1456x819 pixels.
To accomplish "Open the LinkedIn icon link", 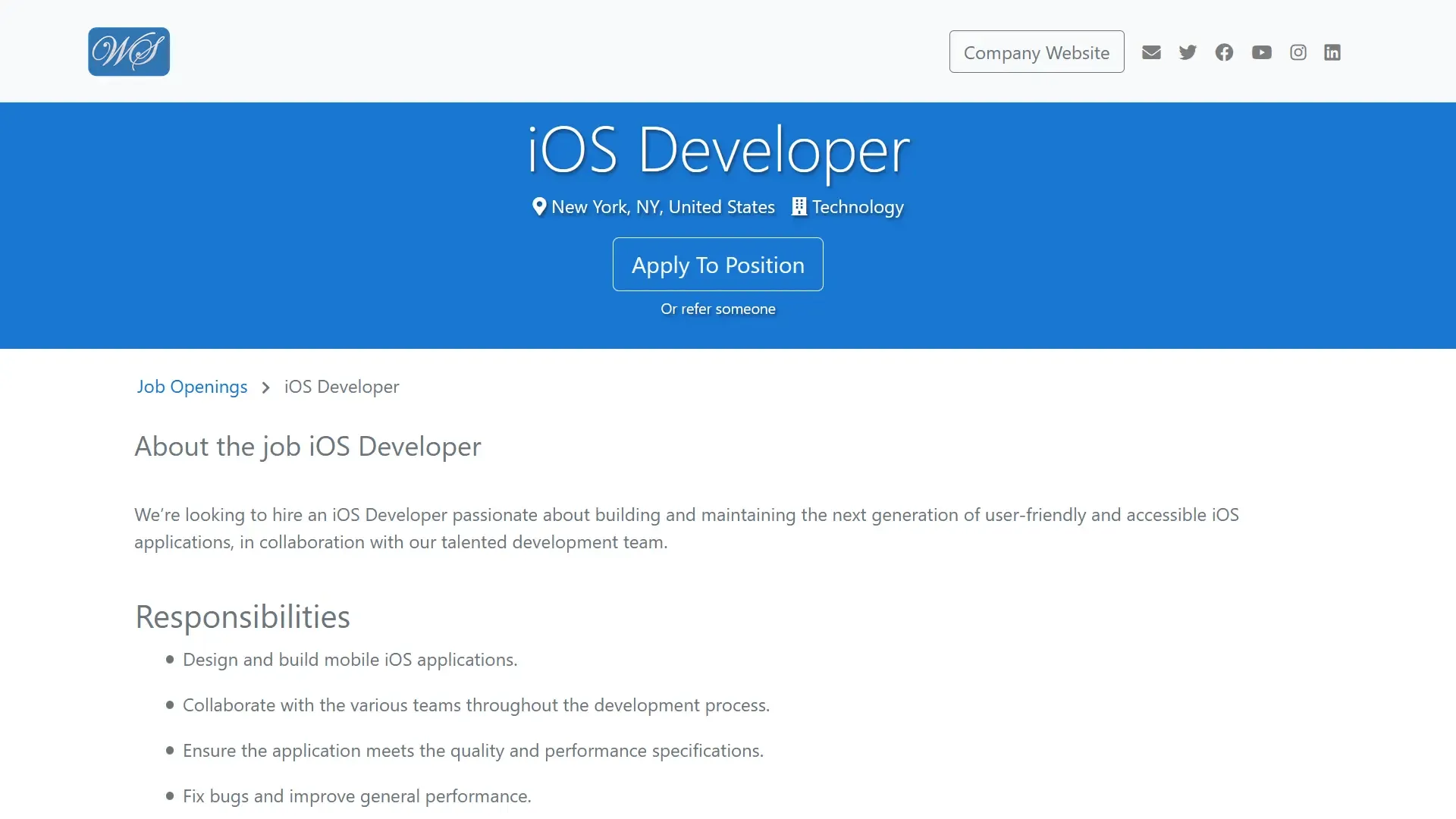I will tap(1332, 52).
